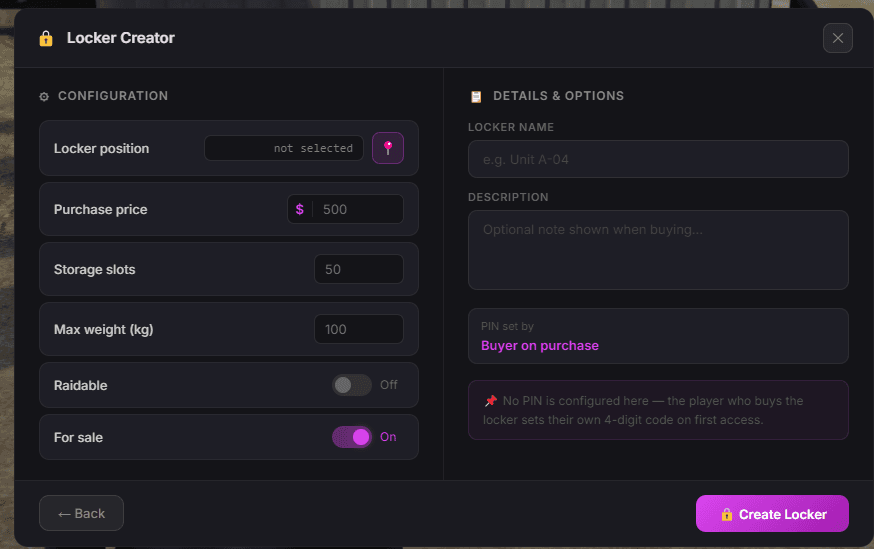Select the Storage slots 50 field

click(x=359, y=269)
